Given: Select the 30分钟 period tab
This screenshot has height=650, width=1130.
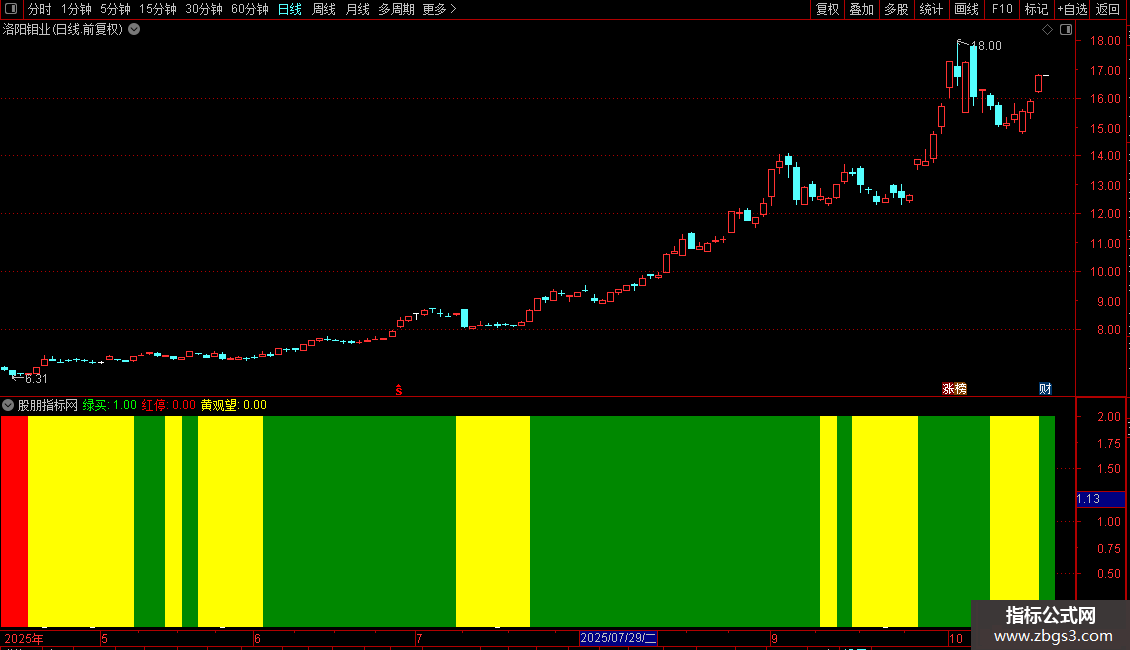Looking at the screenshot, I should click(x=204, y=9).
